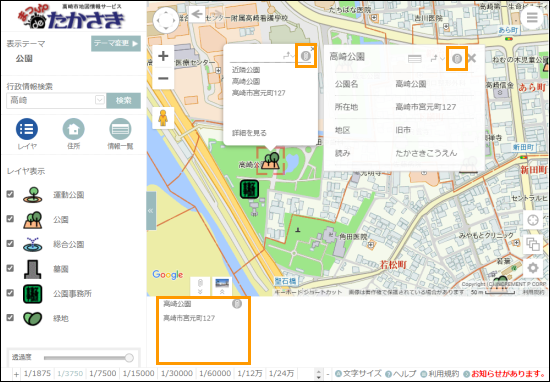Image resolution: width=550 pixels, height=382 pixels.
Task: Click the テーマ変更 button
Action: (x=116, y=43)
